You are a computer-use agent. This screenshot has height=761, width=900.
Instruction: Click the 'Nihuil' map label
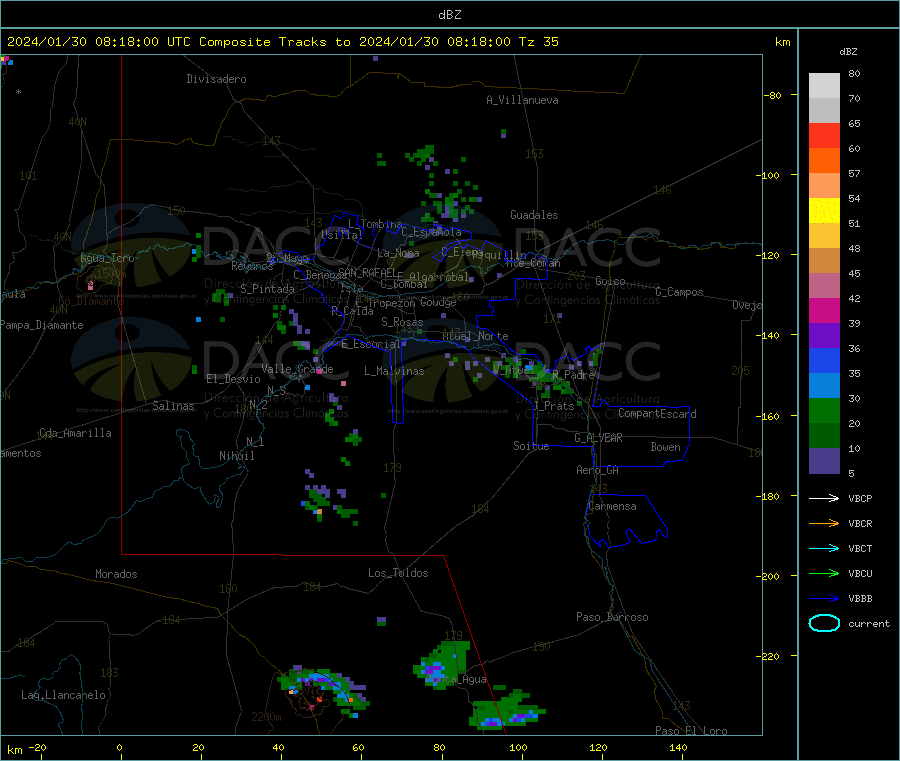[x=237, y=456]
